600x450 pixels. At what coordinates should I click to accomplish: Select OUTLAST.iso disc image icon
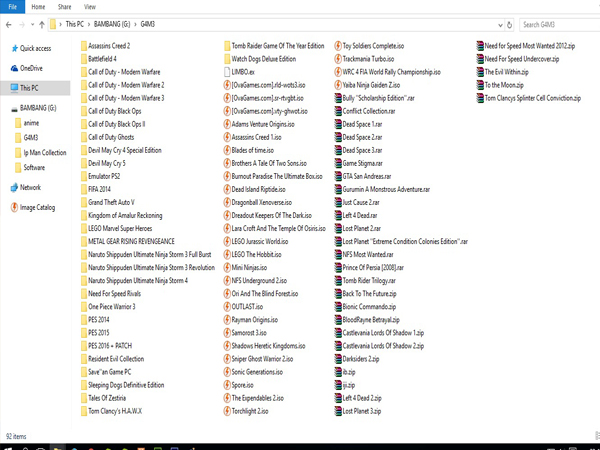227,307
